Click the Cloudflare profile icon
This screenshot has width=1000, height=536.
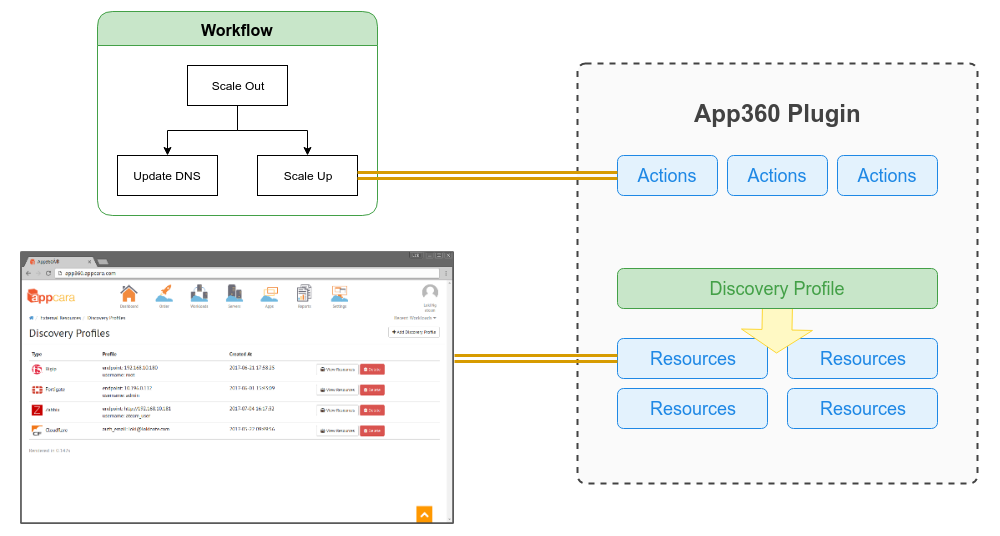[x=37, y=431]
